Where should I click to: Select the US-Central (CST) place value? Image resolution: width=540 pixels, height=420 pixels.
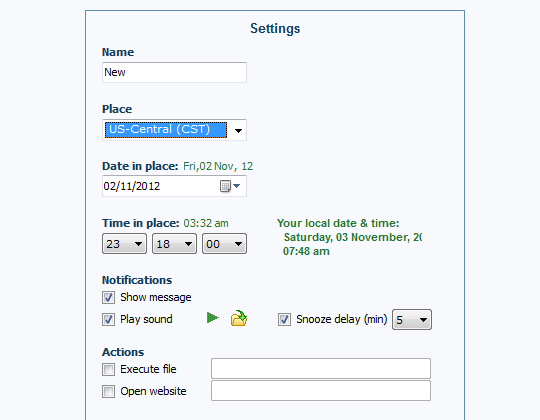[166, 130]
